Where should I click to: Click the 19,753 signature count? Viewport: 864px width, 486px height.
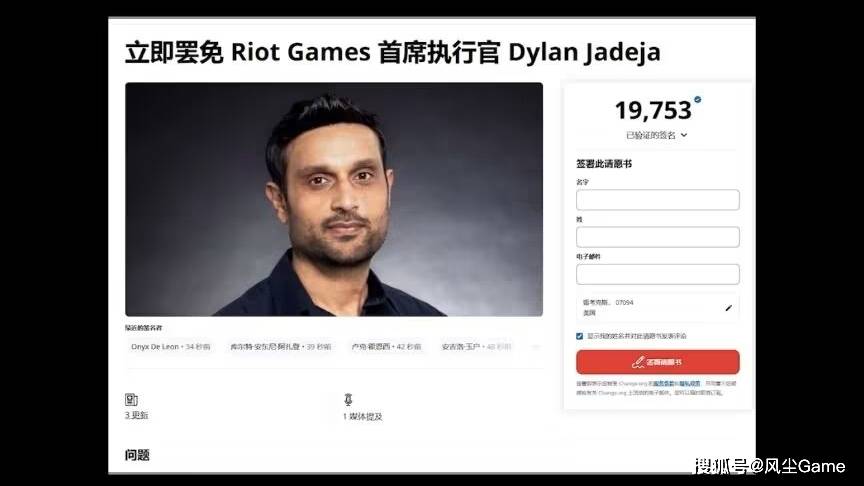[x=653, y=110]
